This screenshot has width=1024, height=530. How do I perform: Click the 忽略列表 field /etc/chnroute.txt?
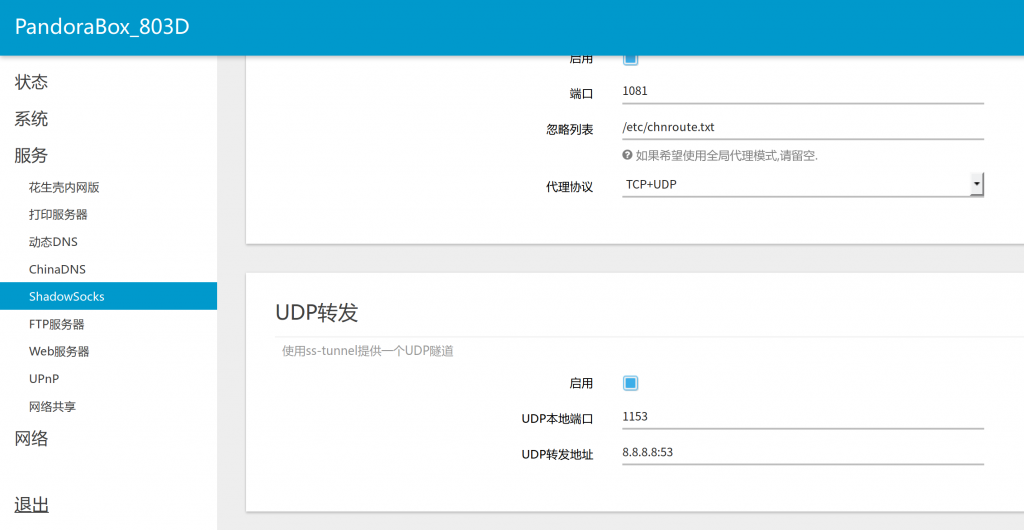point(803,127)
